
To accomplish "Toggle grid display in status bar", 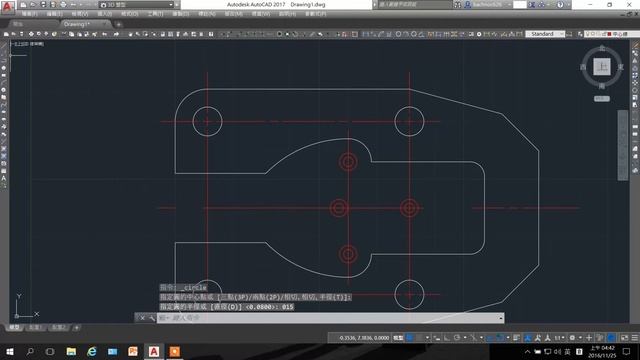I will [x=410, y=338].
